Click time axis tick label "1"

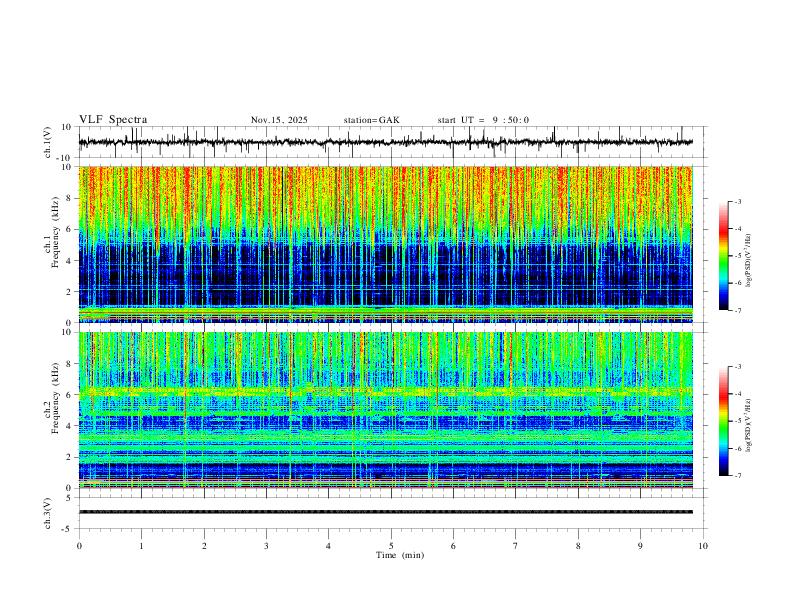tap(141, 546)
